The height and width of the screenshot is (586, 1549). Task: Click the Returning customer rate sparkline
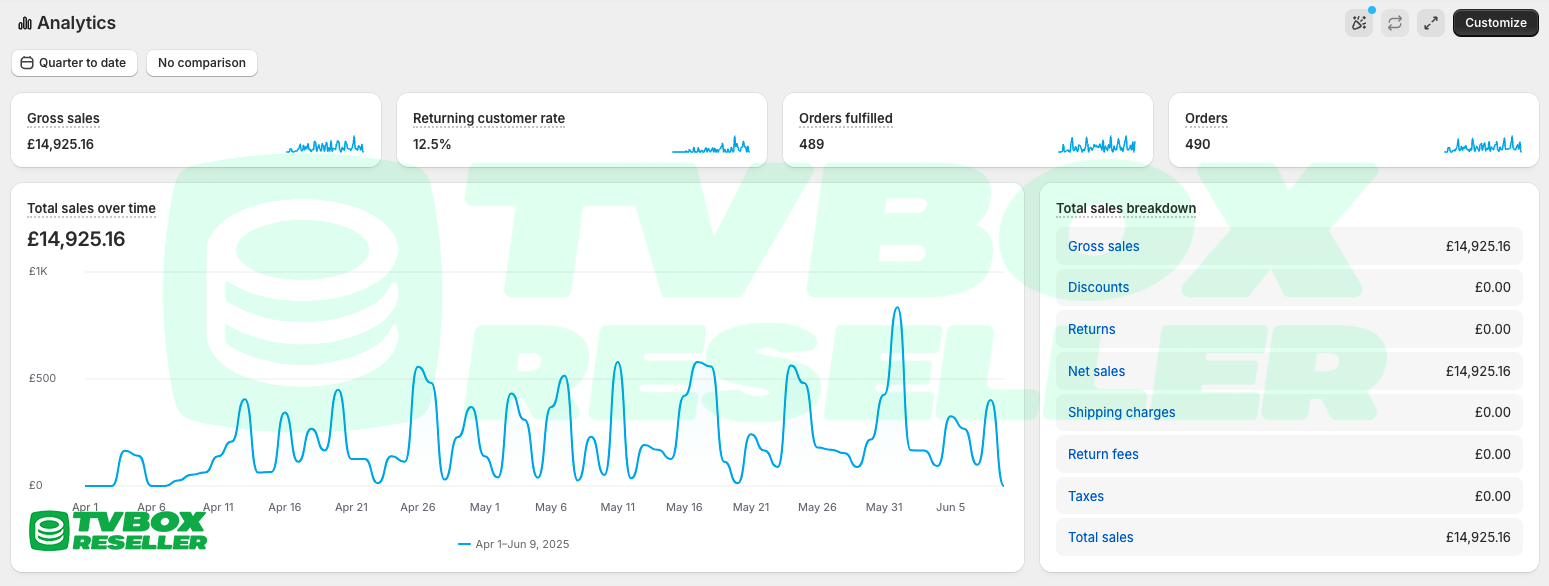[x=711, y=146]
